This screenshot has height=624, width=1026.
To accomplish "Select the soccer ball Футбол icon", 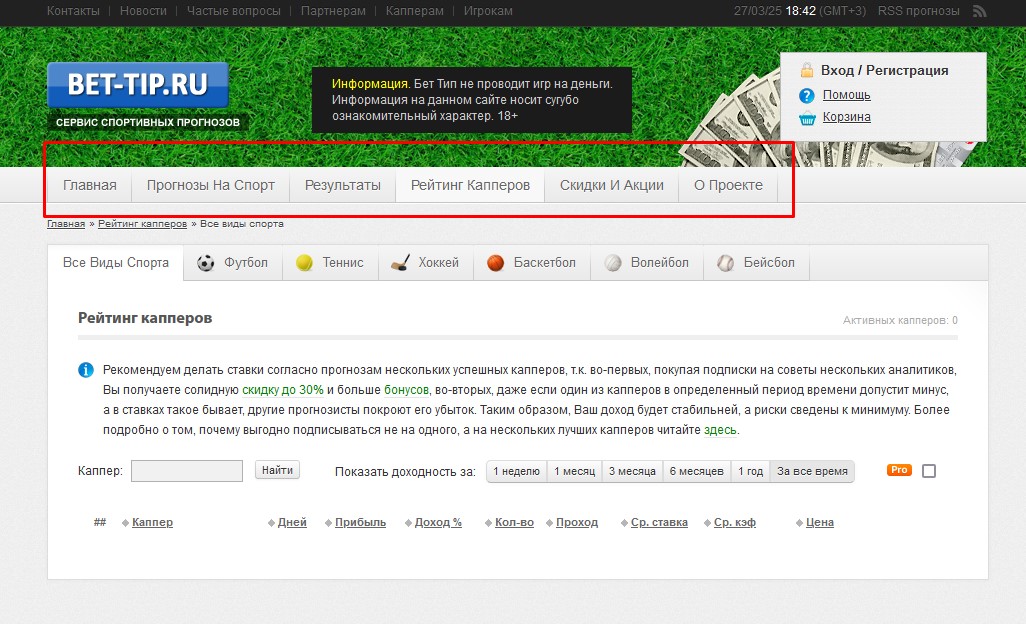I will click(x=206, y=263).
